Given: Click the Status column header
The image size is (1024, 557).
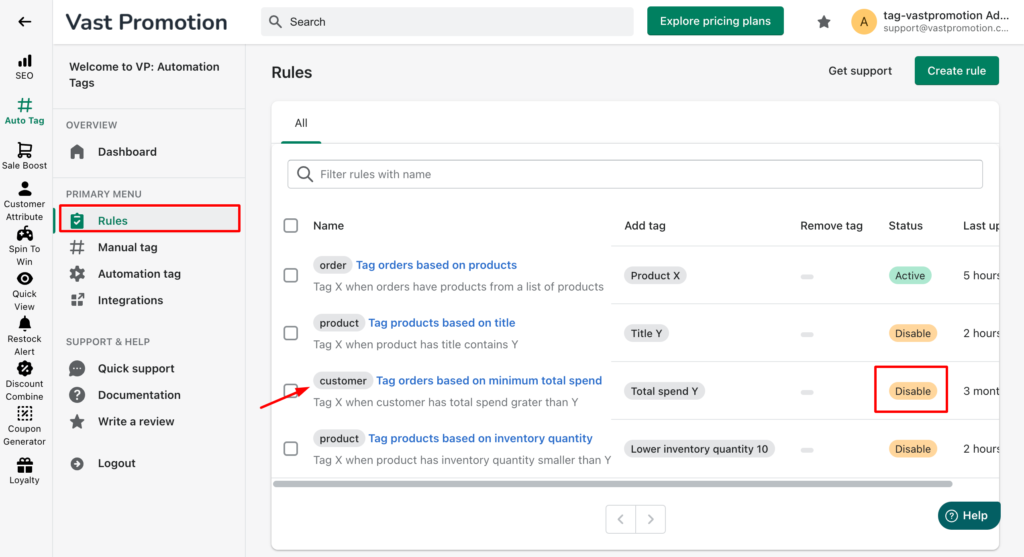Looking at the screenshot, I should [x=905, y=226].
